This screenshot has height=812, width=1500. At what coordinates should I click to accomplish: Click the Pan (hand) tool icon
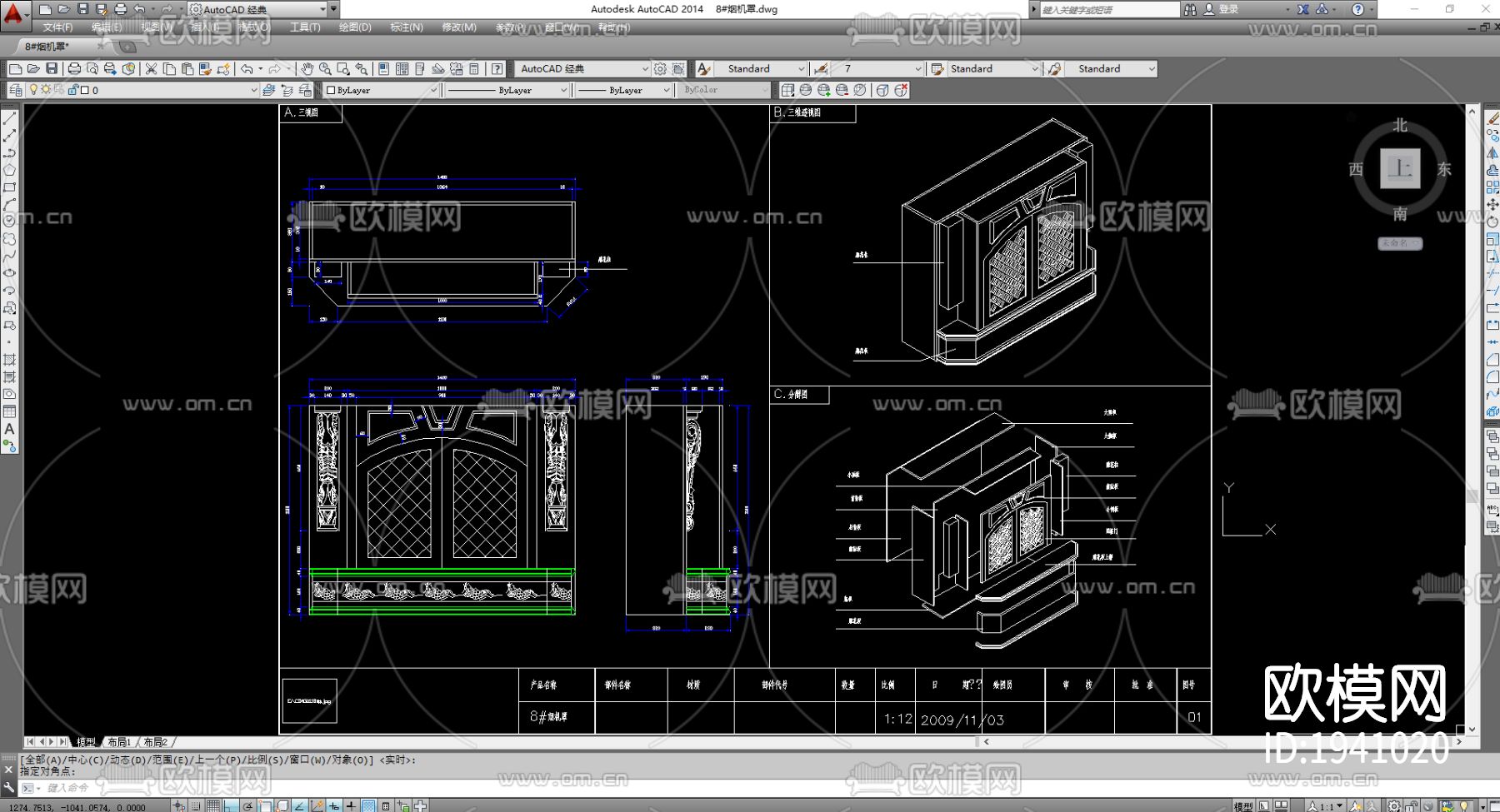[307, 69]
